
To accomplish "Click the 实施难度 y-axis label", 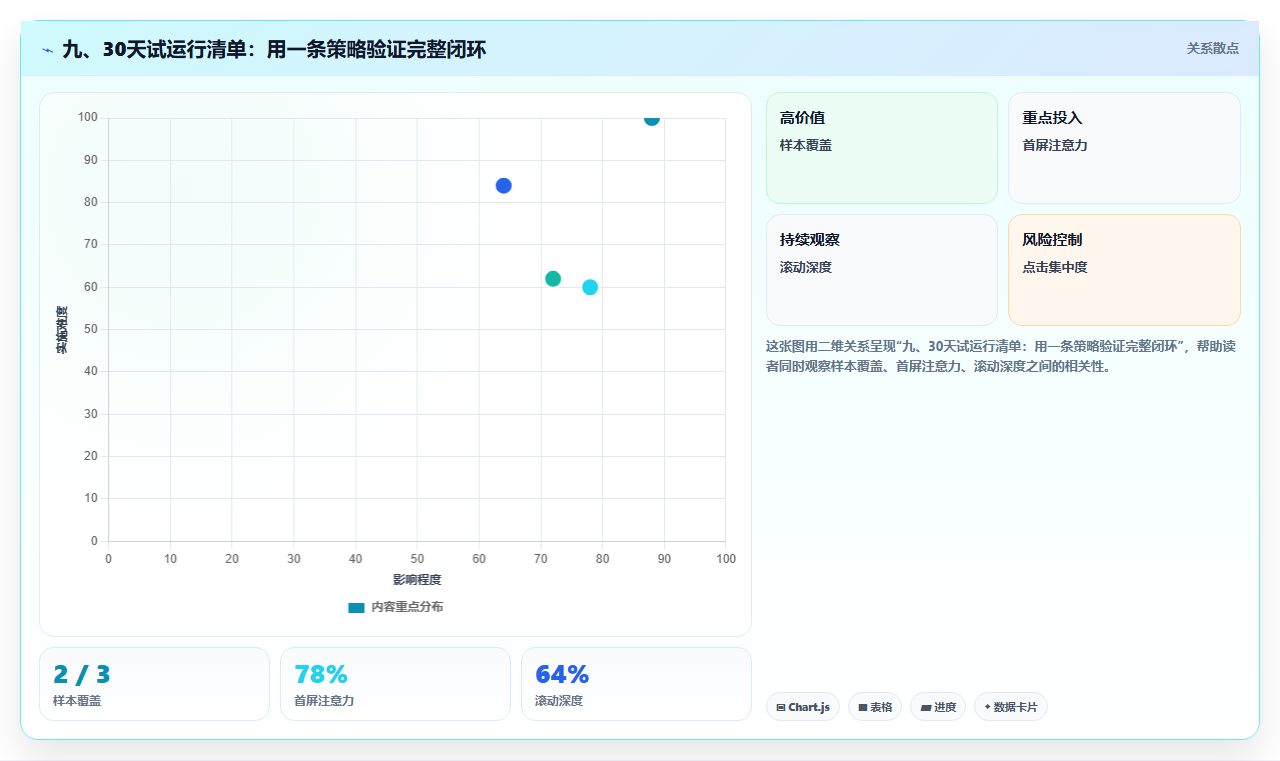I will (62, 330).
